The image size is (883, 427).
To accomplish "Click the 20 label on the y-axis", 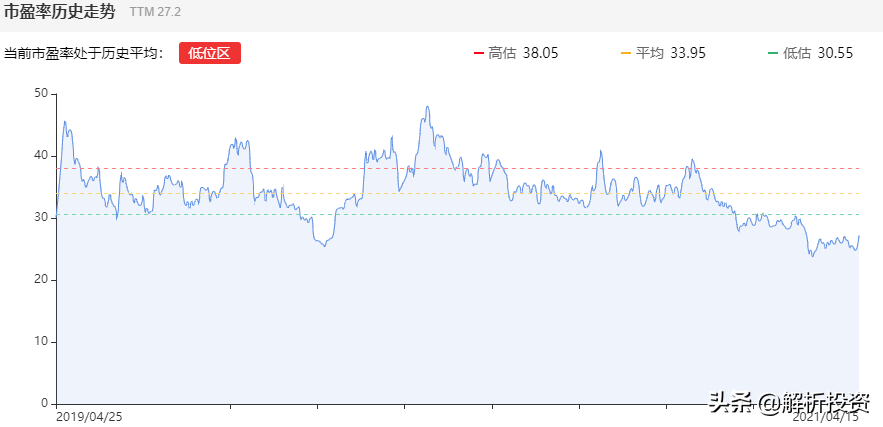I will 41,279.
